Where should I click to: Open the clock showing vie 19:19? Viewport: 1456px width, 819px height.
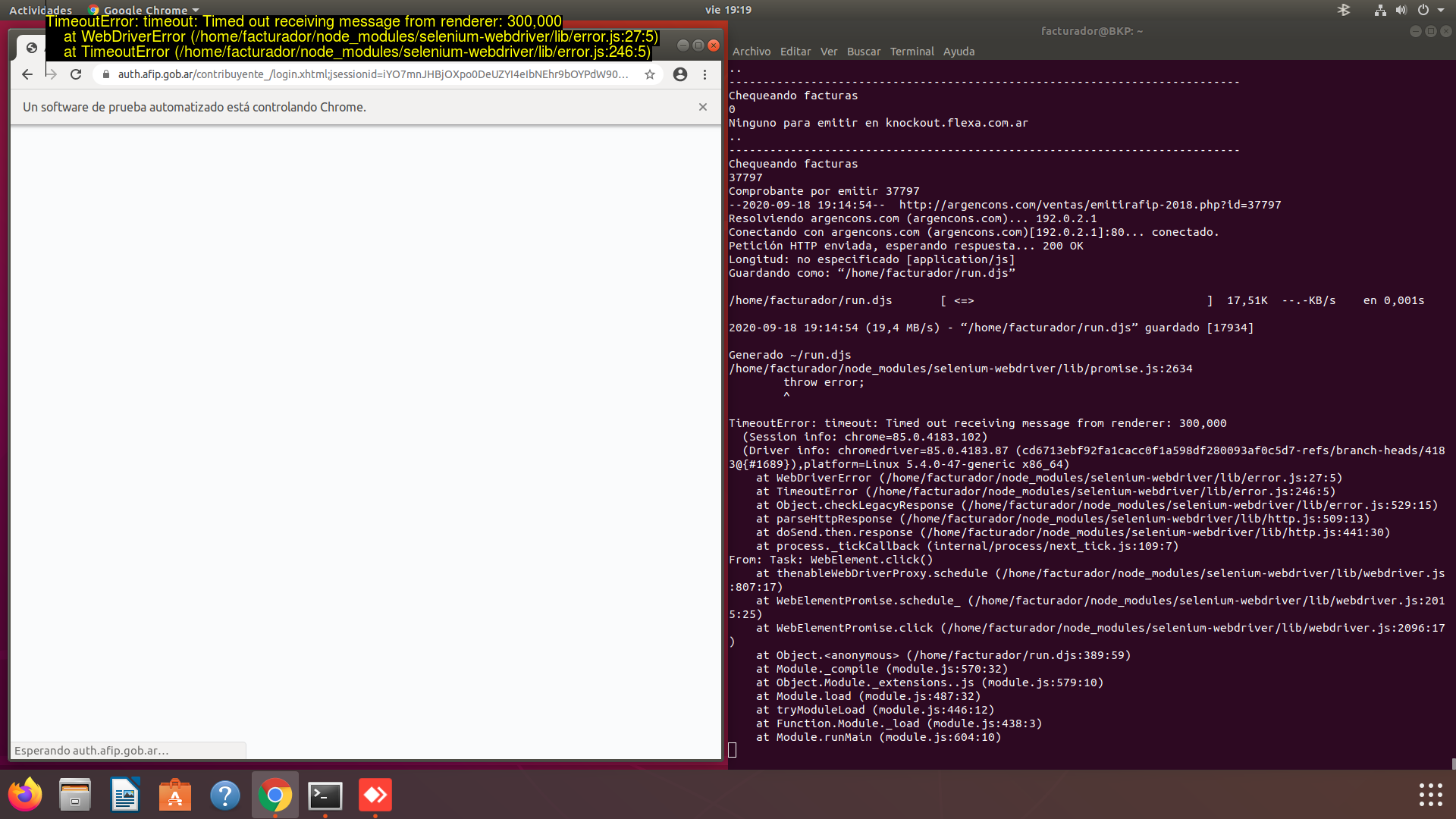click(728, 10)
